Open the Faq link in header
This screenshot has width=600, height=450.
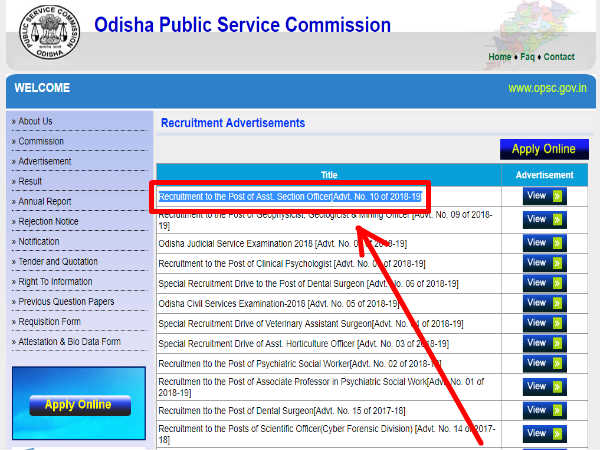tap(527, 57)
